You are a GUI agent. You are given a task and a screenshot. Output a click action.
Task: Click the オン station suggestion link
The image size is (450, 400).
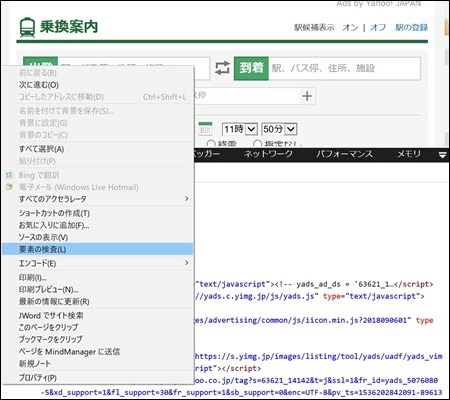pyautogui.click(x=350, y=27)
